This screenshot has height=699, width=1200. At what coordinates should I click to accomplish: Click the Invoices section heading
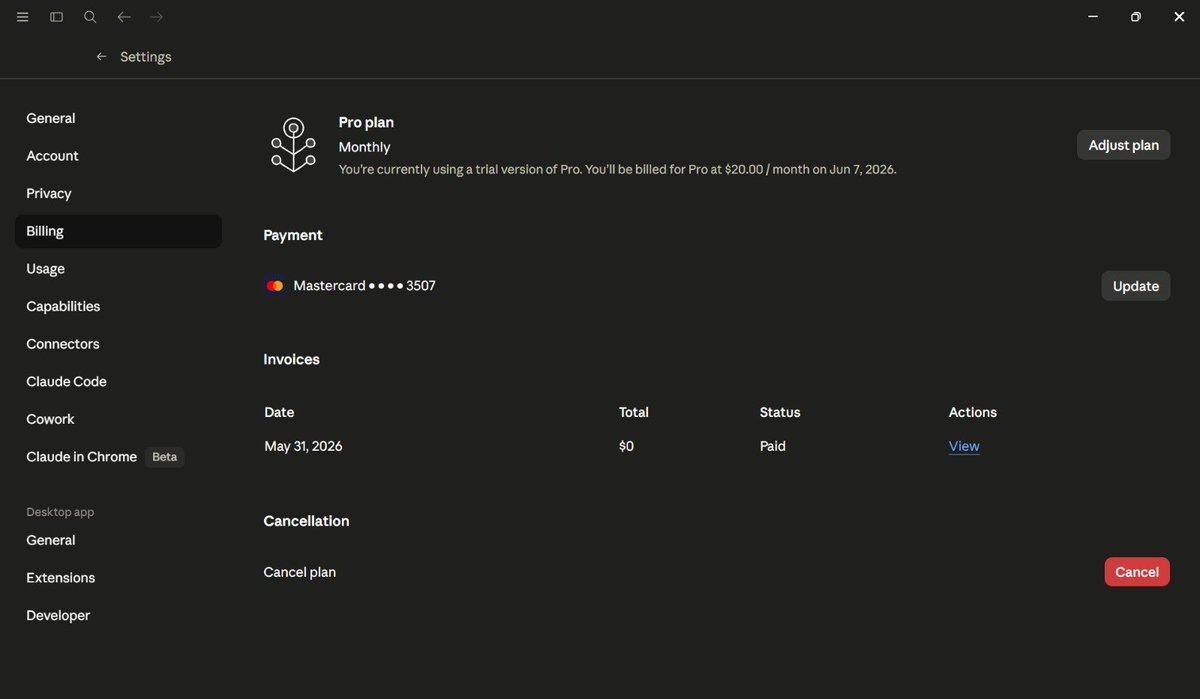pos(291,359)
